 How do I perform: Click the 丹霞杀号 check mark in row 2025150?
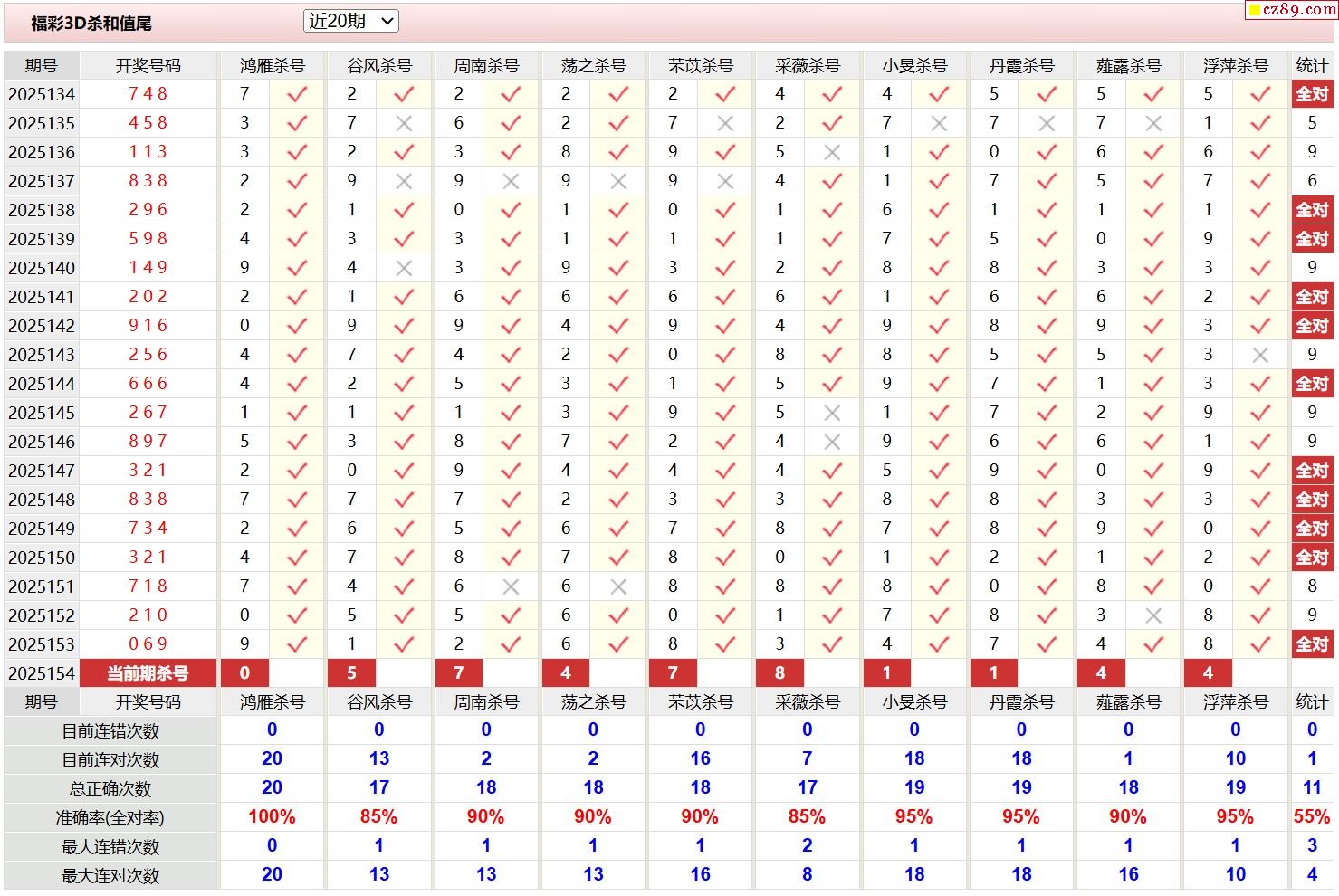pyautogui.click(x=1047, y=558)
